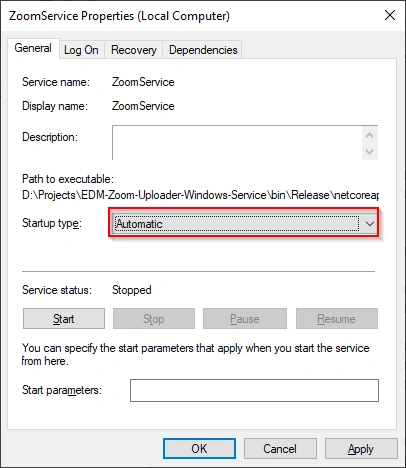Apply the service settings
This screenshot has width=406, height=468.
tap(361, 449)
